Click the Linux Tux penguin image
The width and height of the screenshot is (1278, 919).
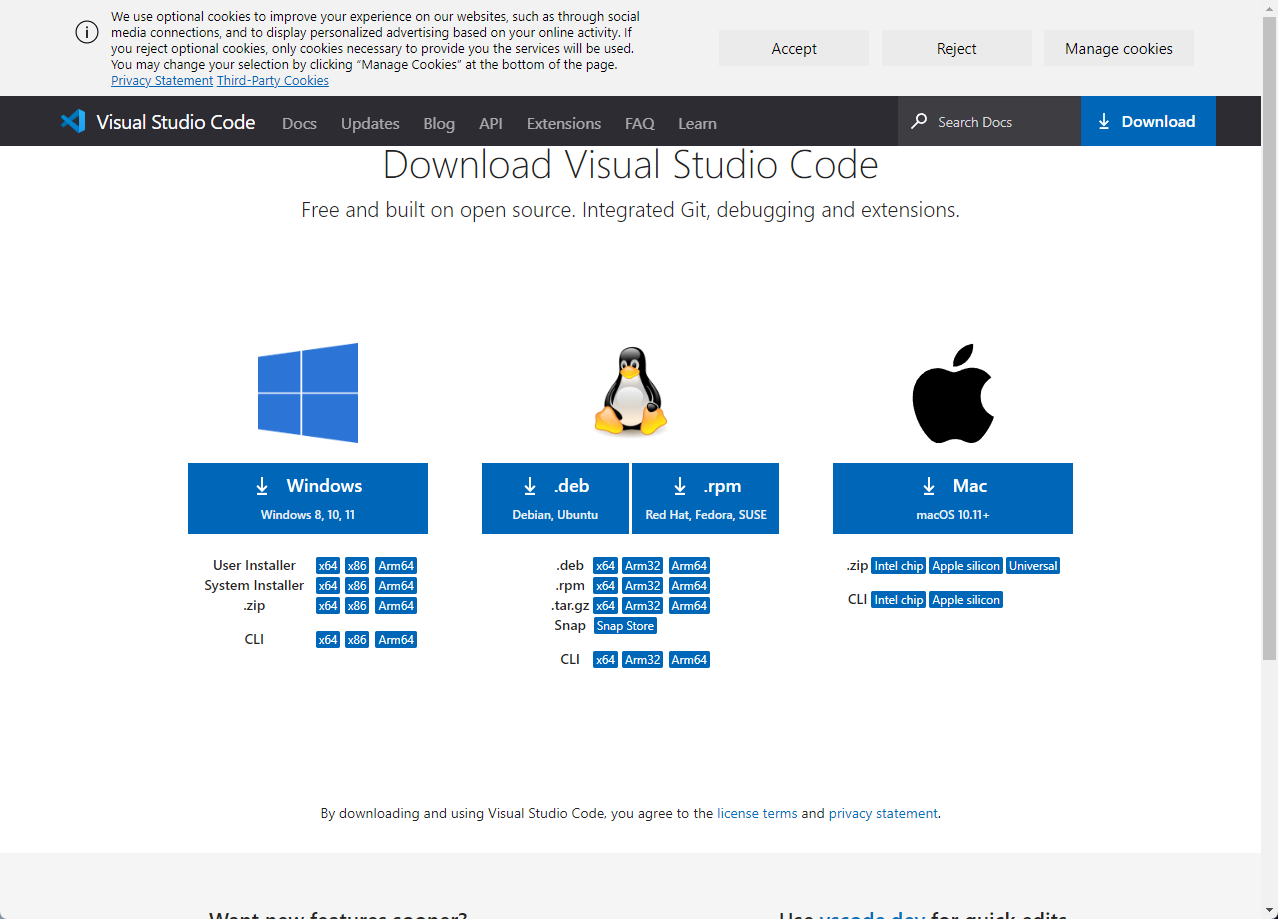[631, 391]
